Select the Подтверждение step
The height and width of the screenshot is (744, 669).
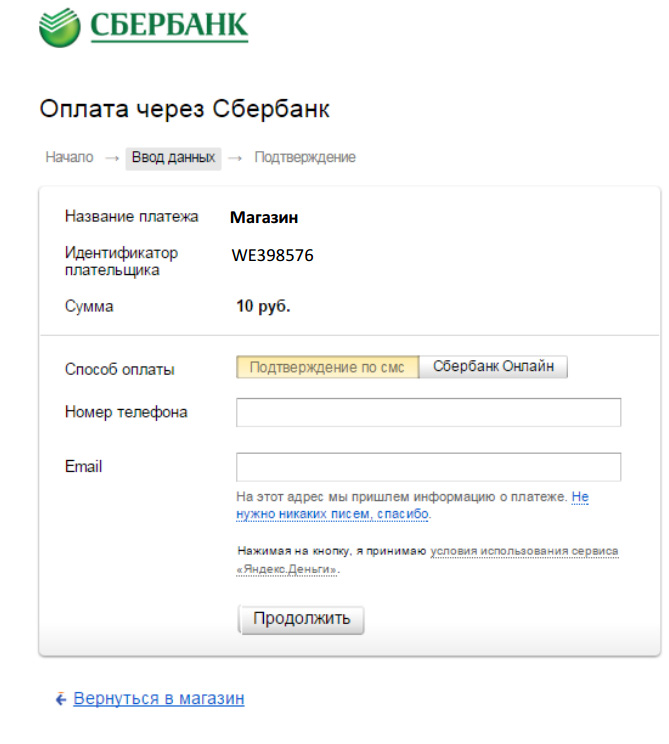click(305, 157)
